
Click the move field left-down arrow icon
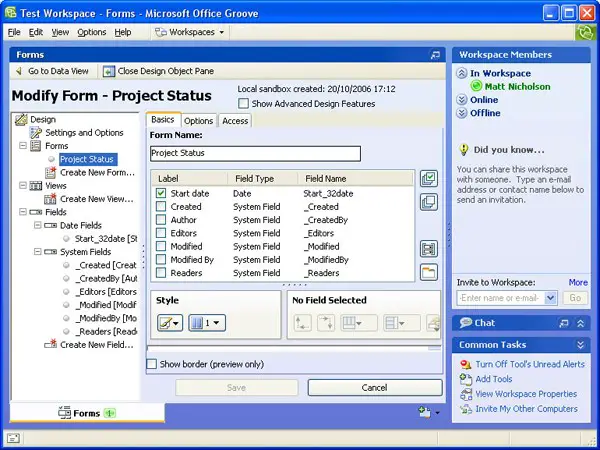(x=302, y=323)
